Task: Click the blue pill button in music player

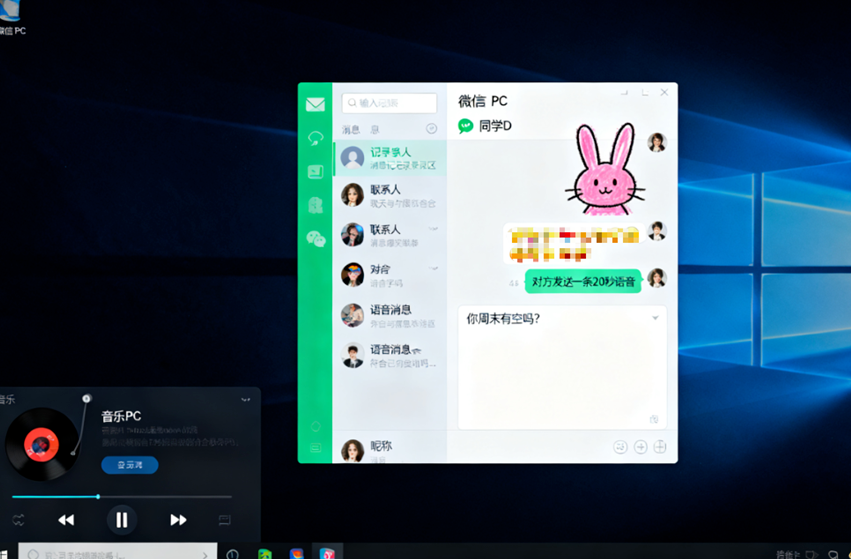Action: point(130,465)
